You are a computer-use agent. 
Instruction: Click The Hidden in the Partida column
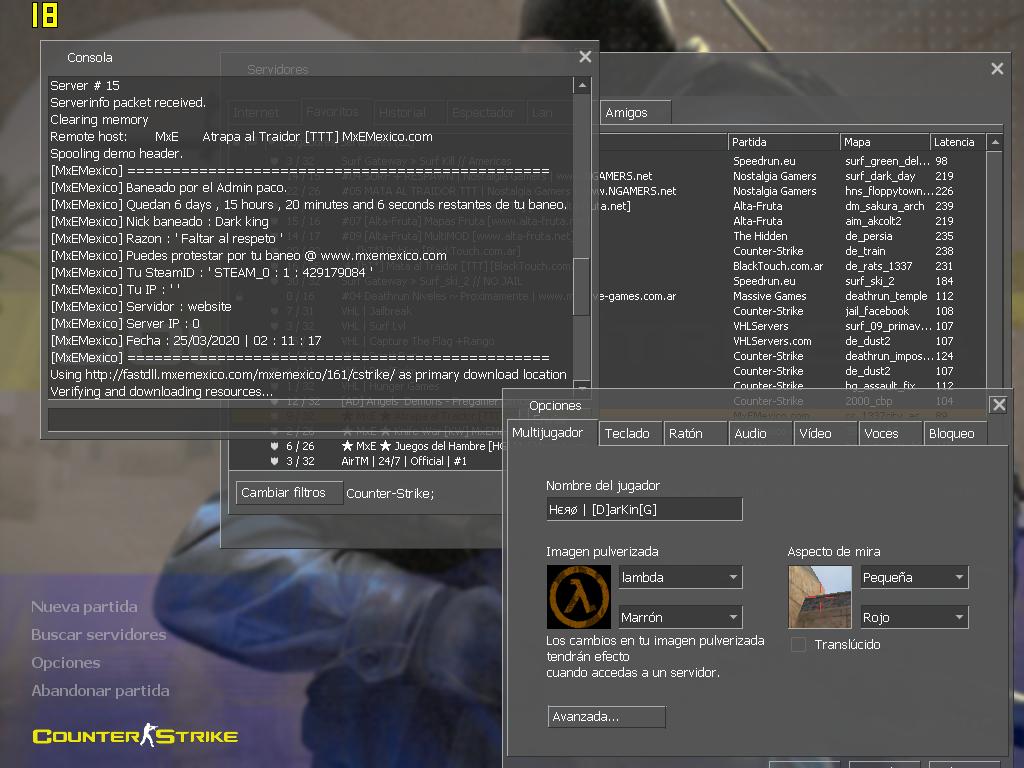[x=760, y=236]
